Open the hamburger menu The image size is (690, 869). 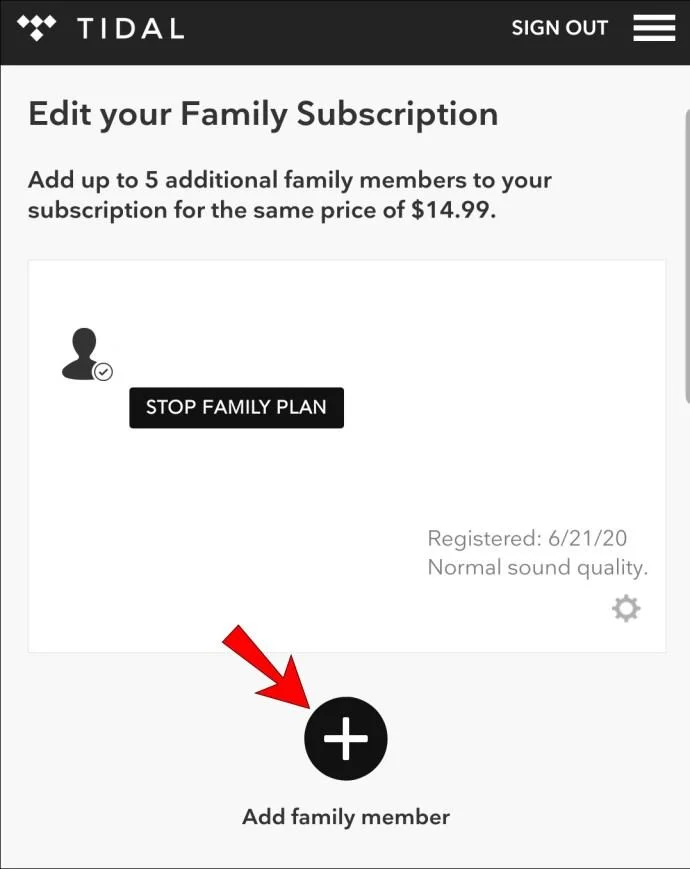pyautogui.click(x=654, y=28)
